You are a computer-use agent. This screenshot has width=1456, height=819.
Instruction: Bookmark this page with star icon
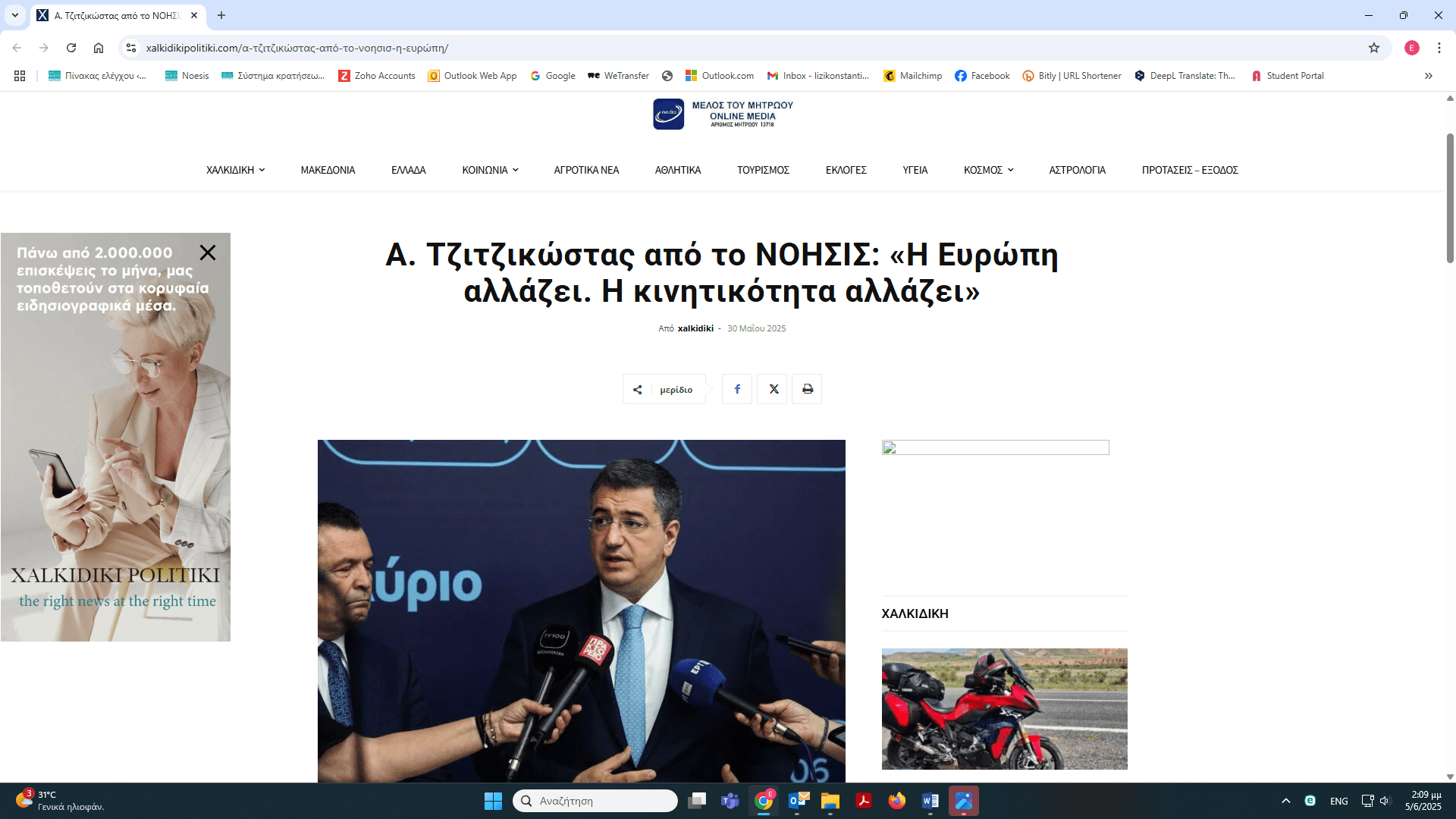click(1373, 48)
